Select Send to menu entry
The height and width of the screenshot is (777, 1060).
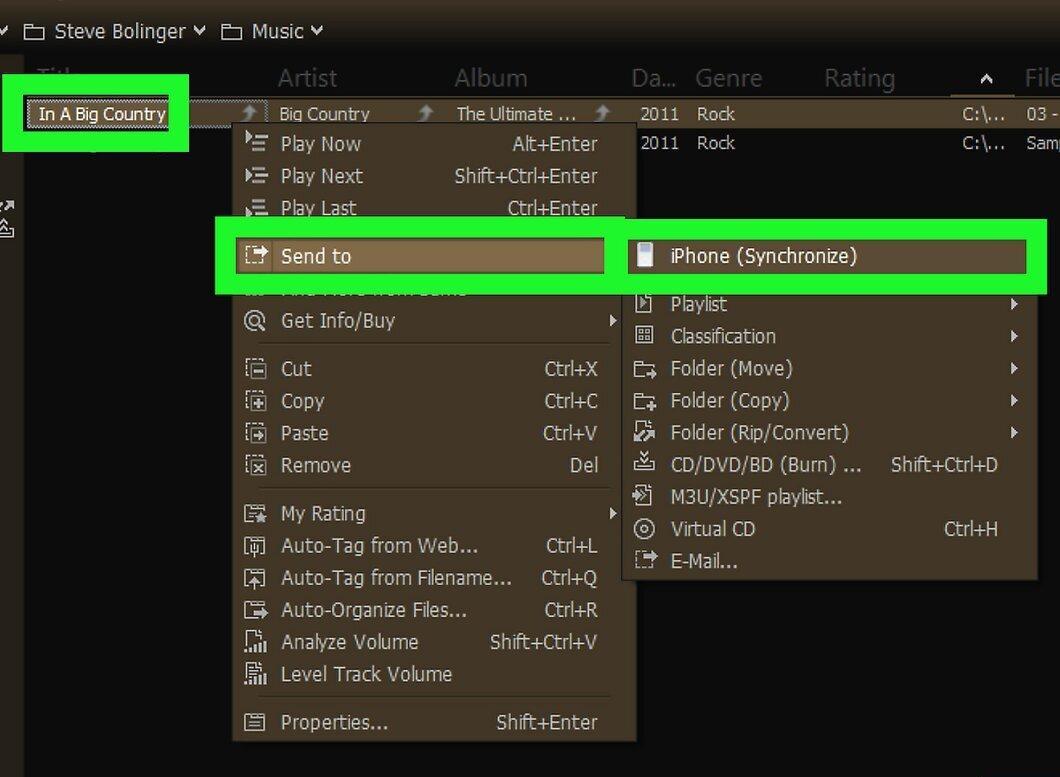[420, 256]
